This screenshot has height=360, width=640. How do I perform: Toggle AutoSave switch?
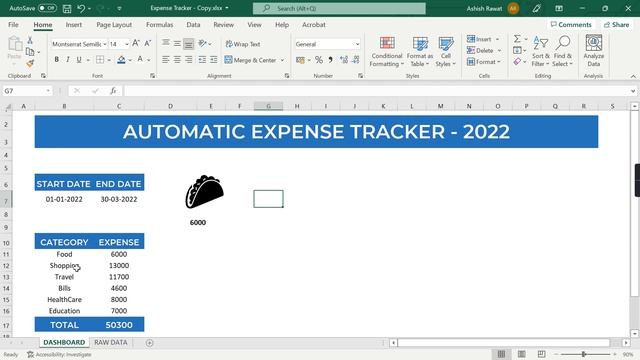[47, 8]
